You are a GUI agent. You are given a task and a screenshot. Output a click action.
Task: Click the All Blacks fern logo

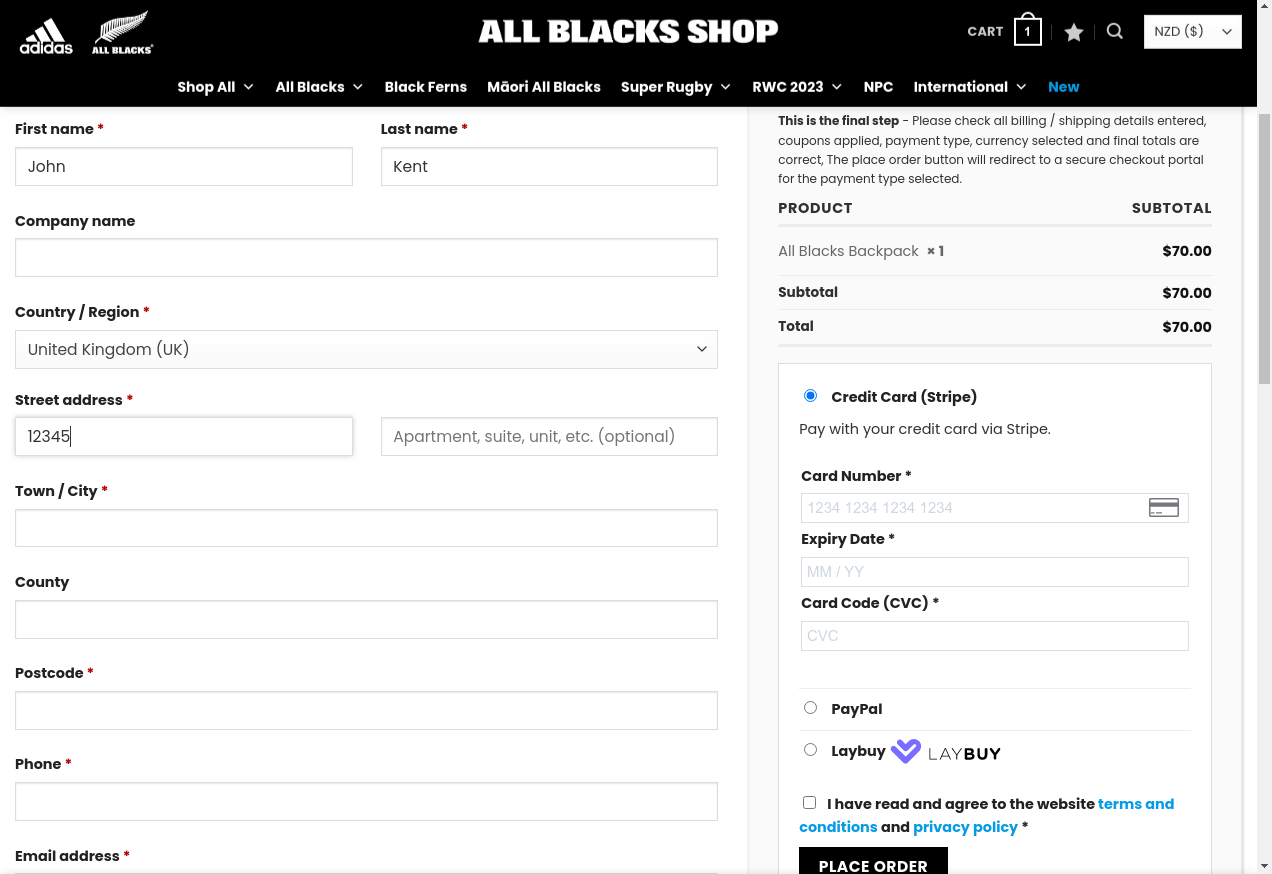tap(122, 33)
